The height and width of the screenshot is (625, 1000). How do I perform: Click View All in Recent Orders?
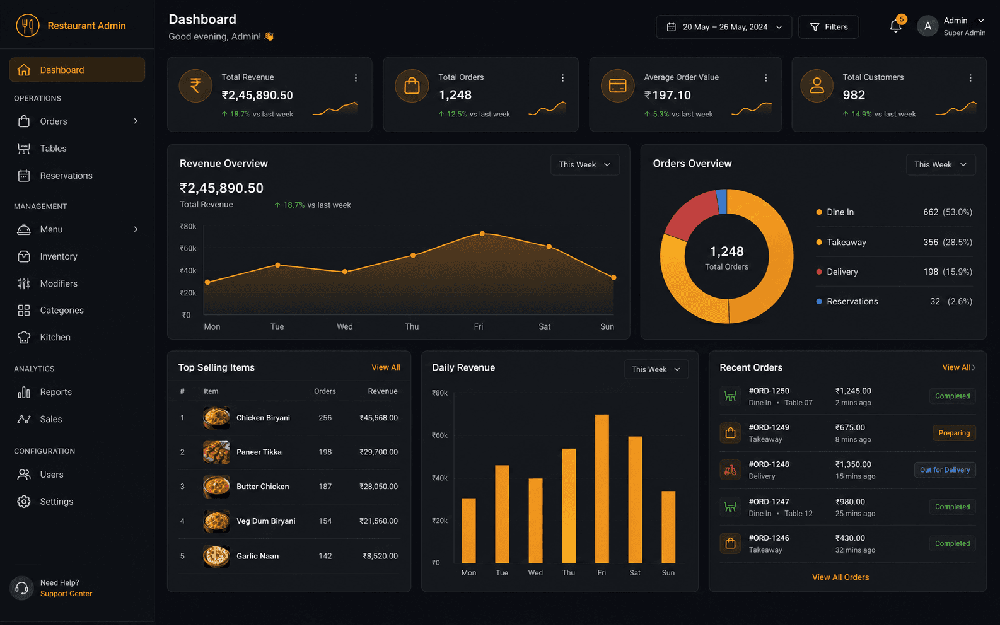click(959, 367)
